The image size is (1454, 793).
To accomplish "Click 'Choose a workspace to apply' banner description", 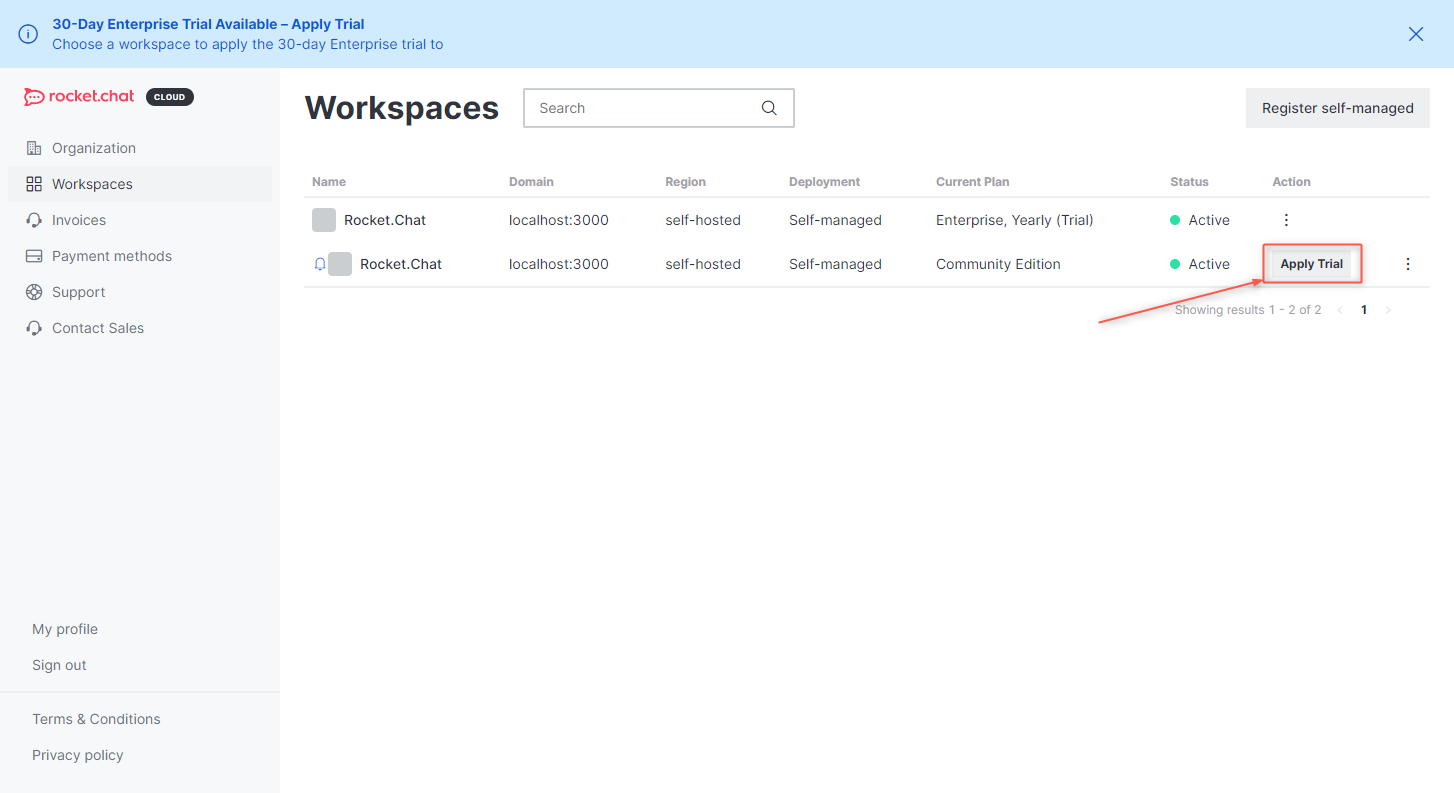I will (248, 44).
